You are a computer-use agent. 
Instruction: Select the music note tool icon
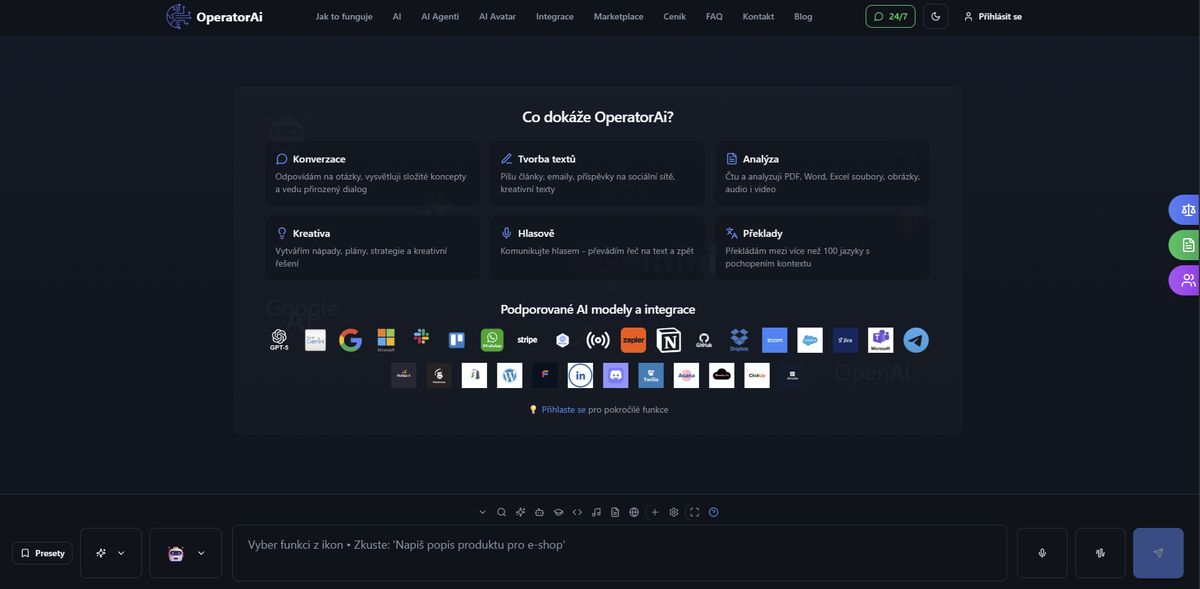(596, 512)
